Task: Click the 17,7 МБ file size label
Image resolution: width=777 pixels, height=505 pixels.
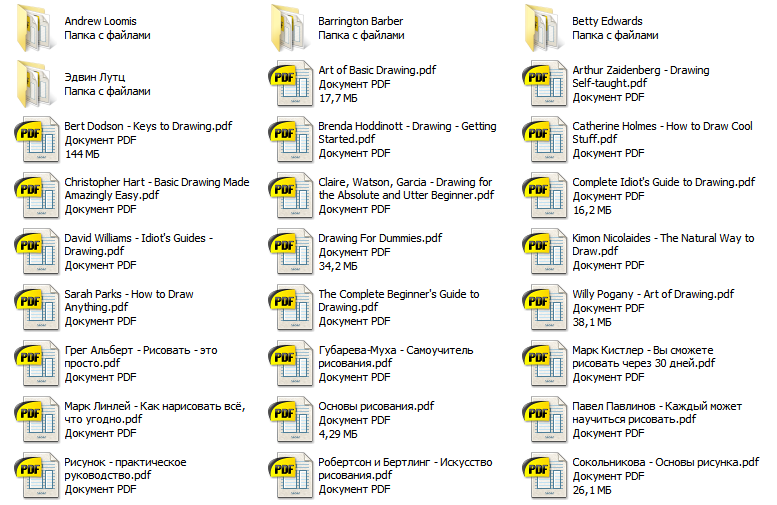Action: pos(338,98)
